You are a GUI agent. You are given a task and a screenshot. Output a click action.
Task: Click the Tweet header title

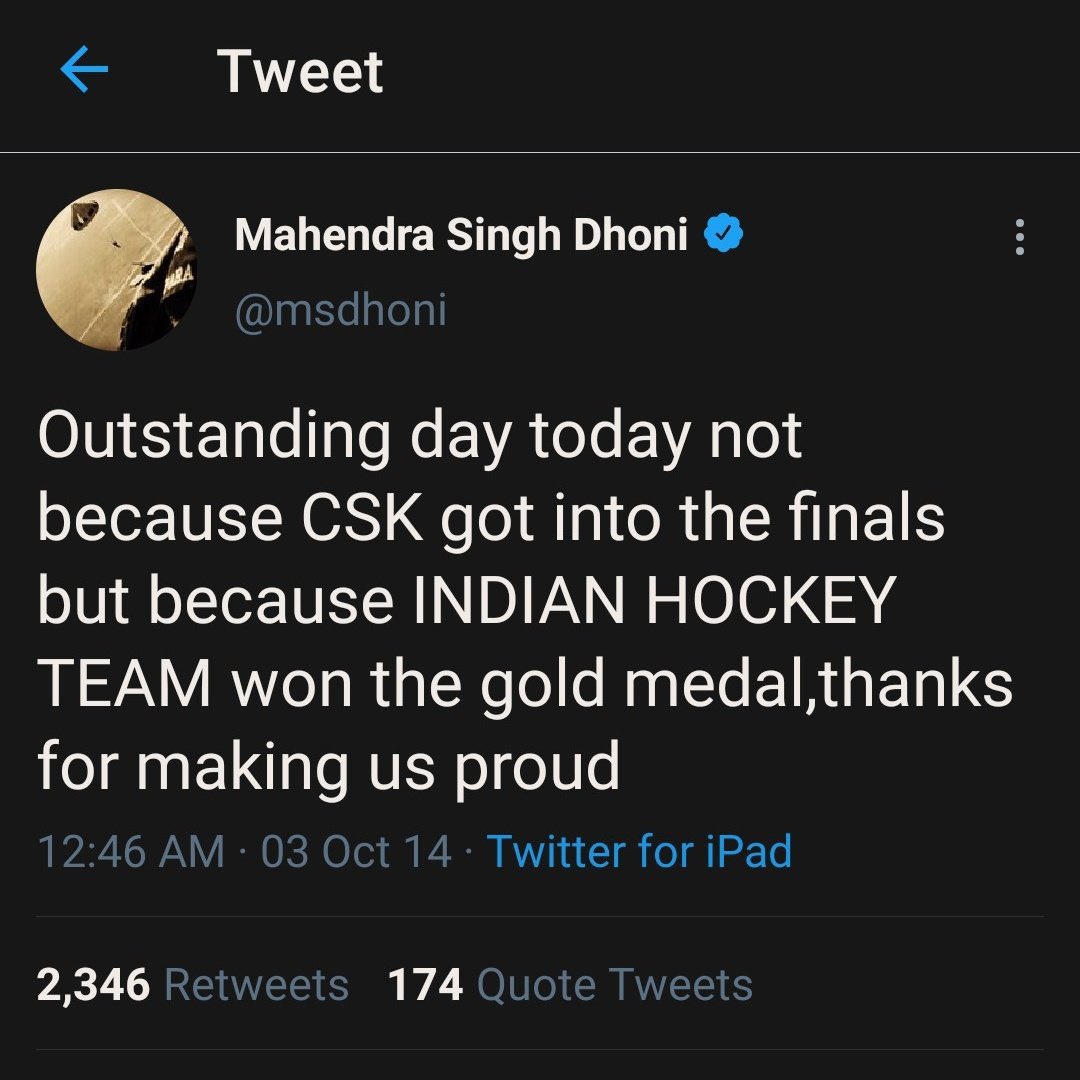(x=300, y=70)
